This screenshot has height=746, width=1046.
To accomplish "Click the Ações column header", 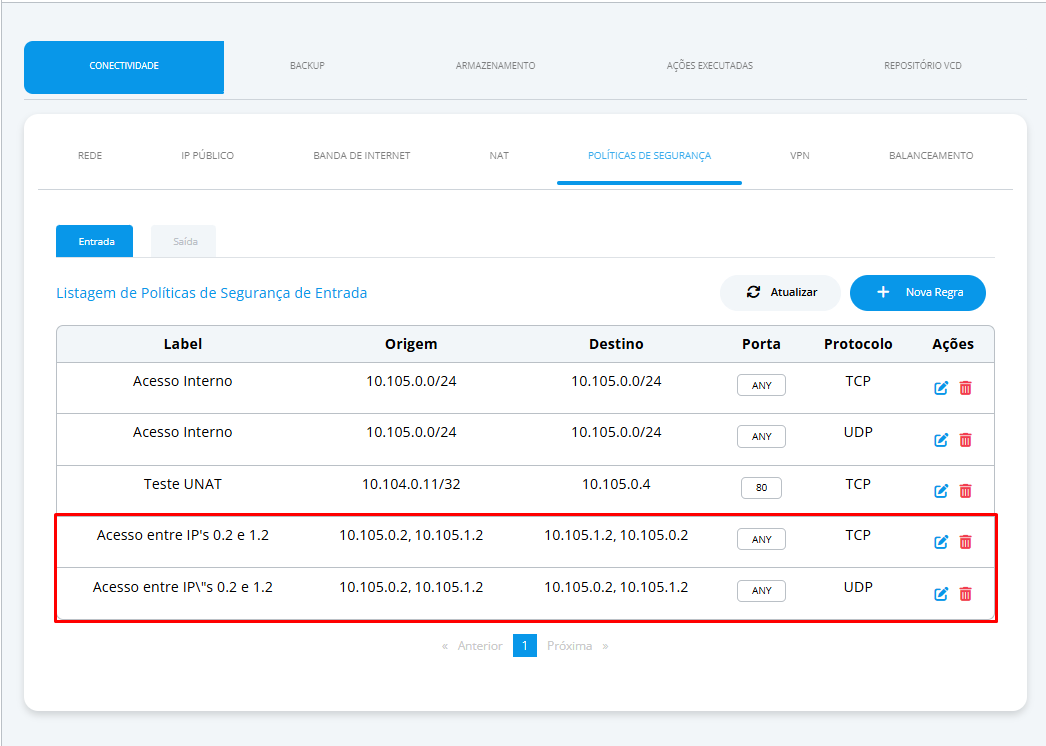I will [953, 344].
